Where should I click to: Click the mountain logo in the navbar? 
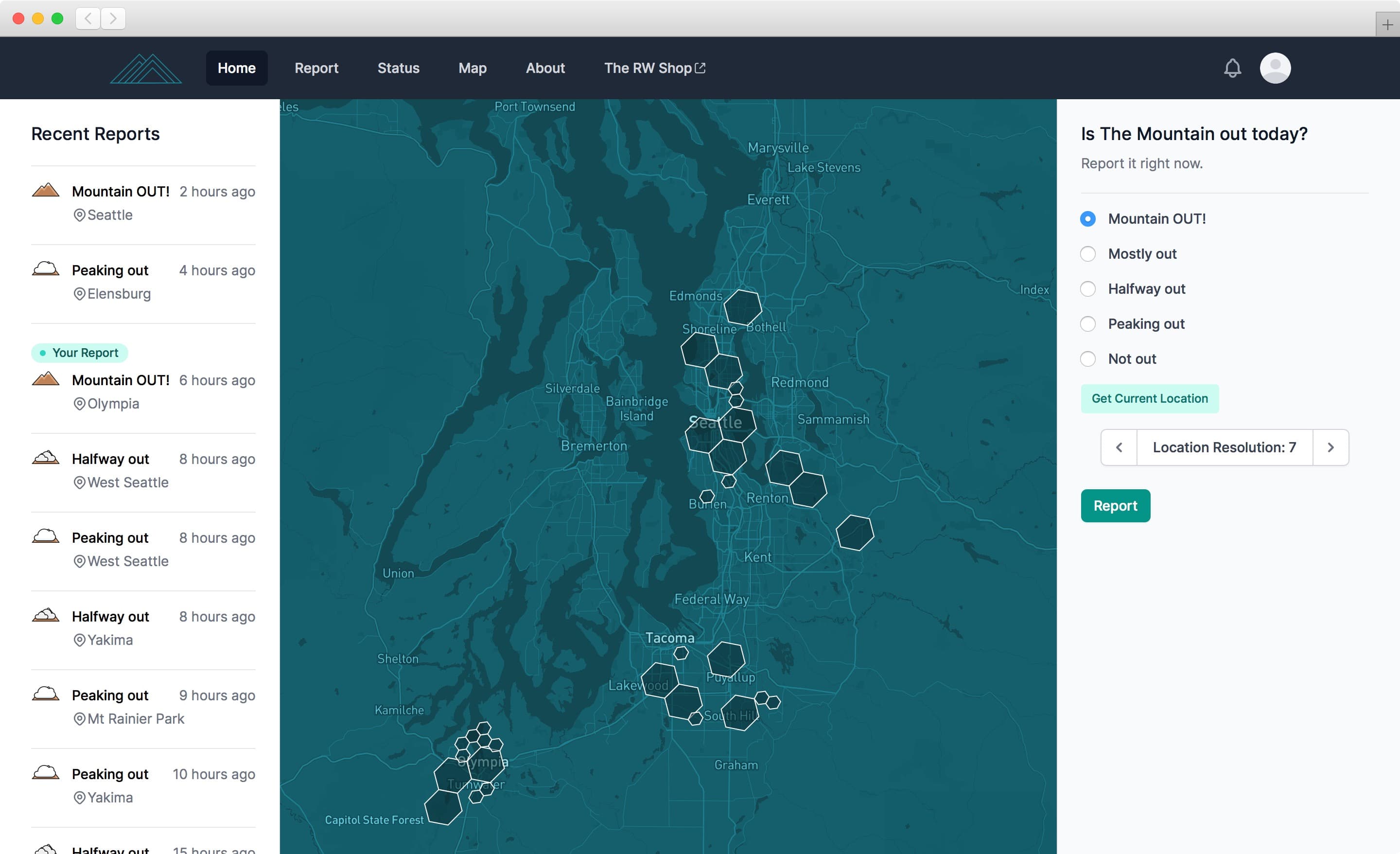pos(146,68)
